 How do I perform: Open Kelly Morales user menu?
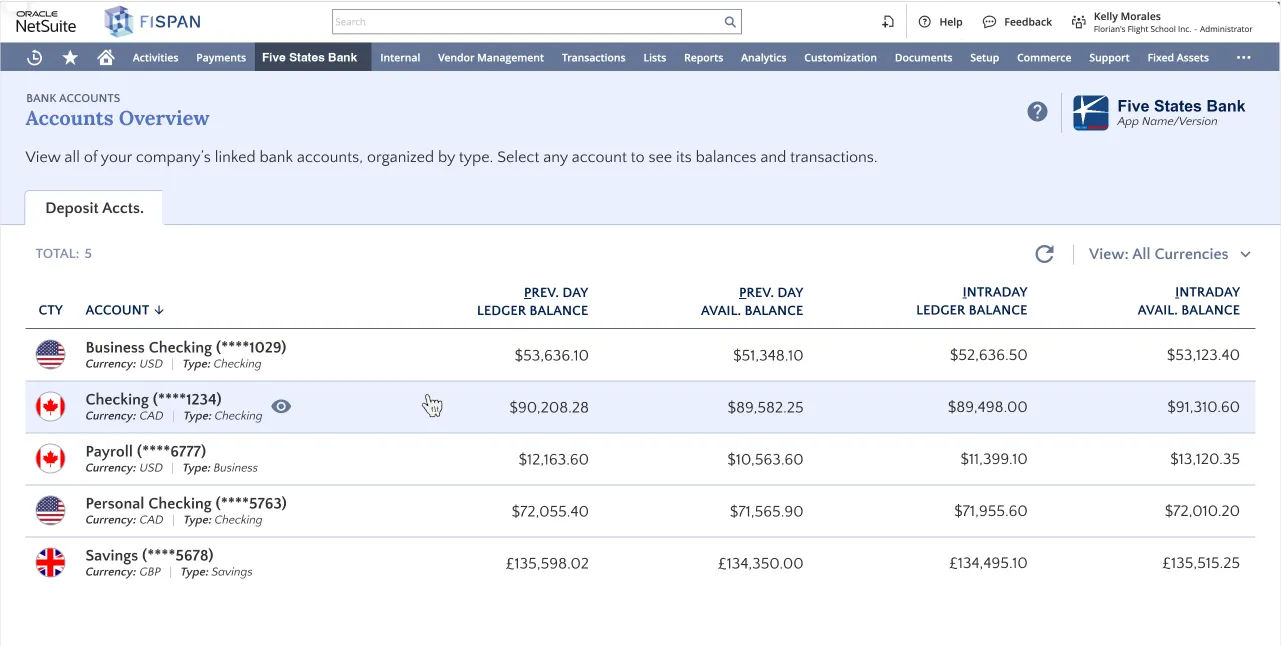click(1172, 22)
